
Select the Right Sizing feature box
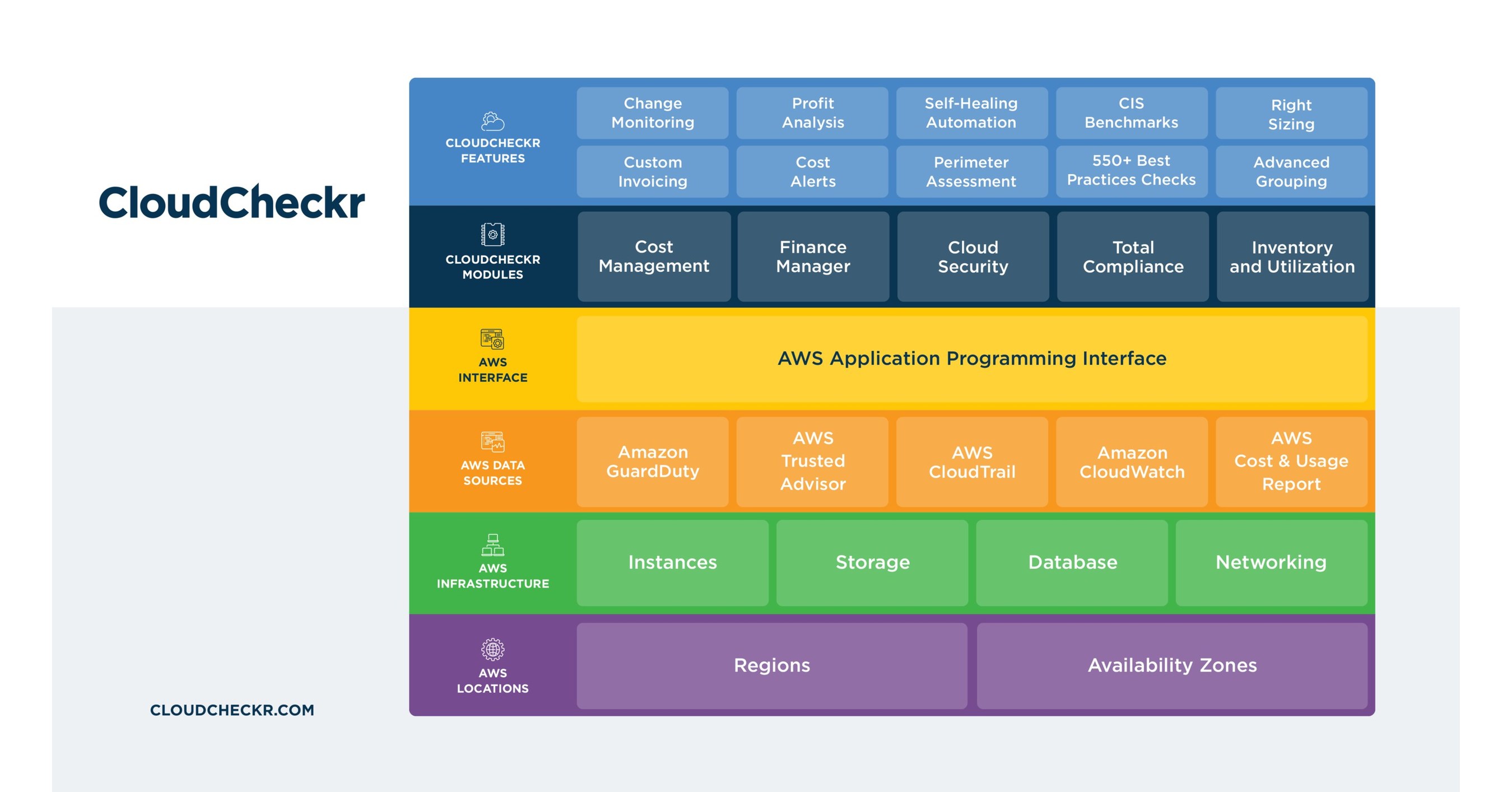coord(1291,113)
